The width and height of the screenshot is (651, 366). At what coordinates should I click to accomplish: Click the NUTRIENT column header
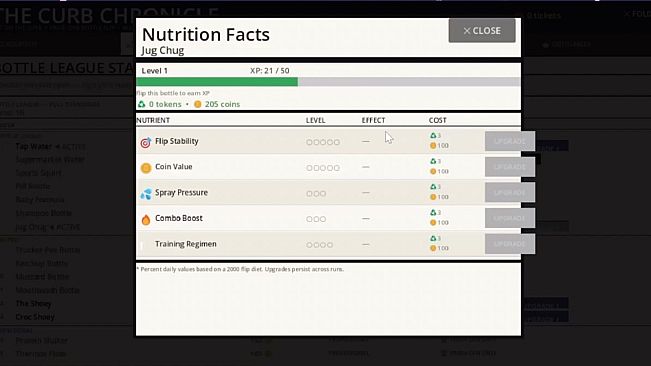click(153, 120)
